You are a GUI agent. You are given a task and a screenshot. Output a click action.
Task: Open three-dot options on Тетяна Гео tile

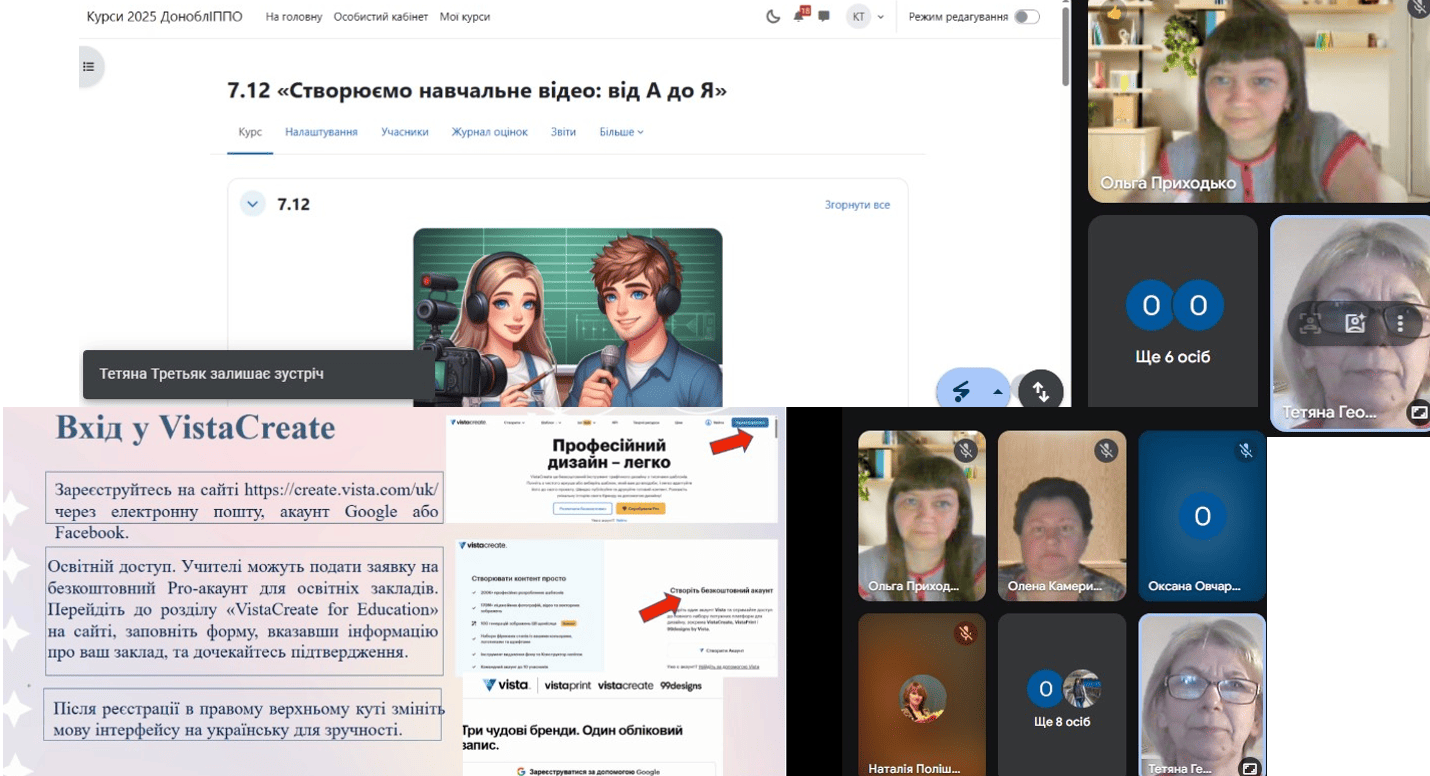coord(1400,323)
